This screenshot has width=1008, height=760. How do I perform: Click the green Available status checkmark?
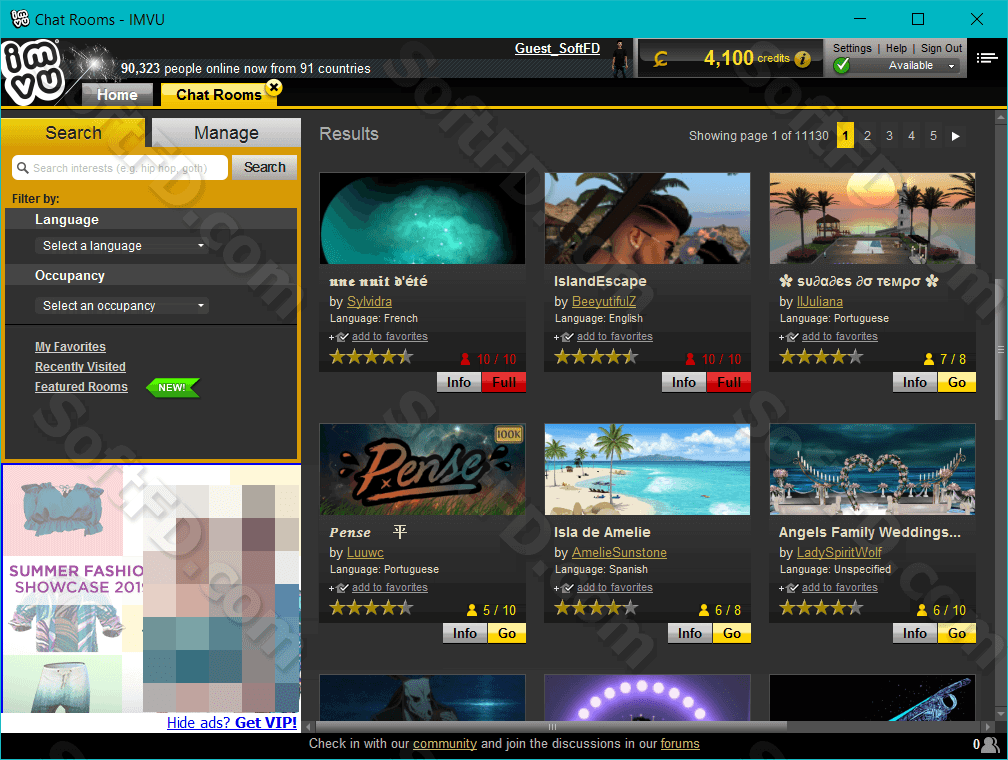point(842,66)
